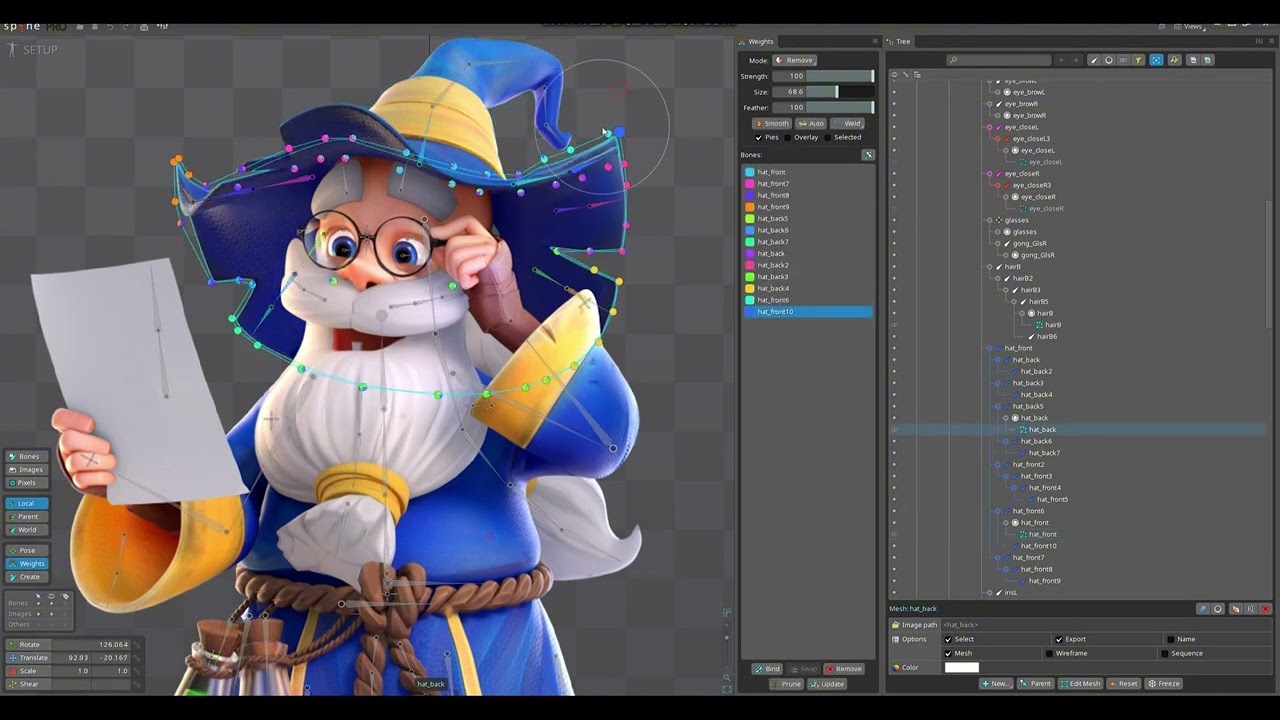Image resolution: width=1280 pixels, height=720 pixels.
Task: Open the white Color swatch for the mesh
Action: pos(962,667)
